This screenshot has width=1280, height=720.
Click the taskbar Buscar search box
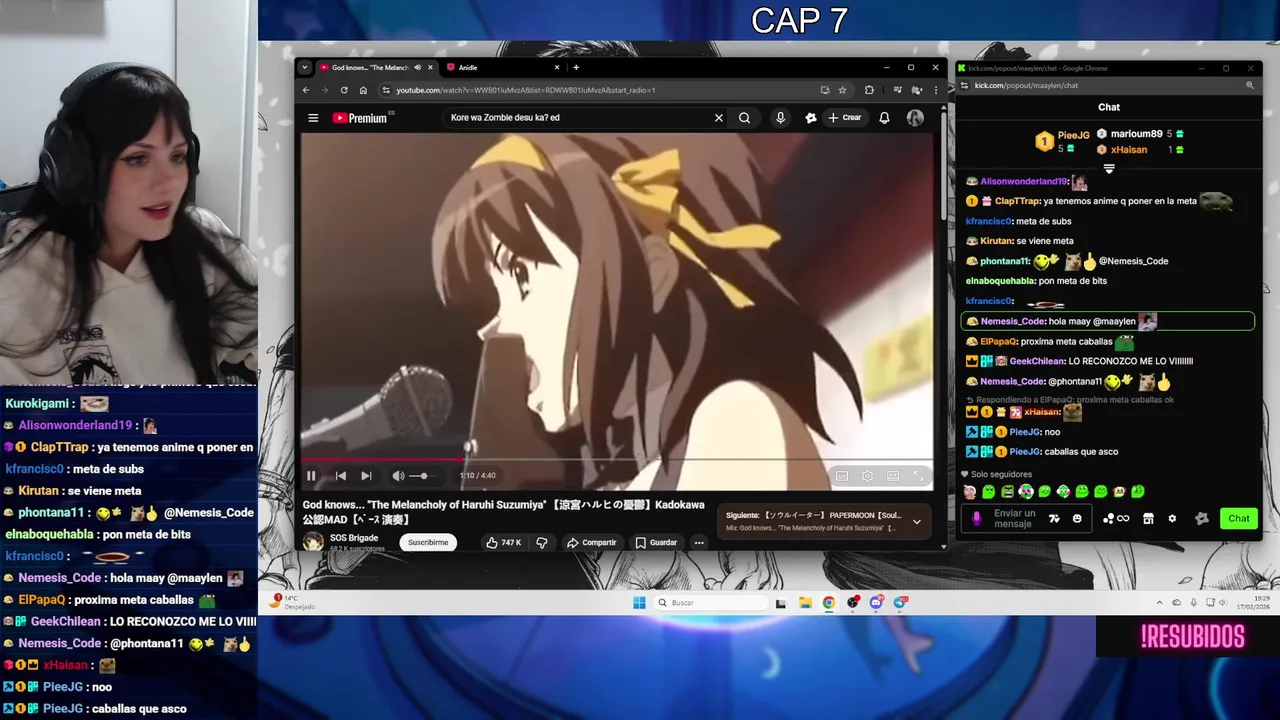(711, 602)
